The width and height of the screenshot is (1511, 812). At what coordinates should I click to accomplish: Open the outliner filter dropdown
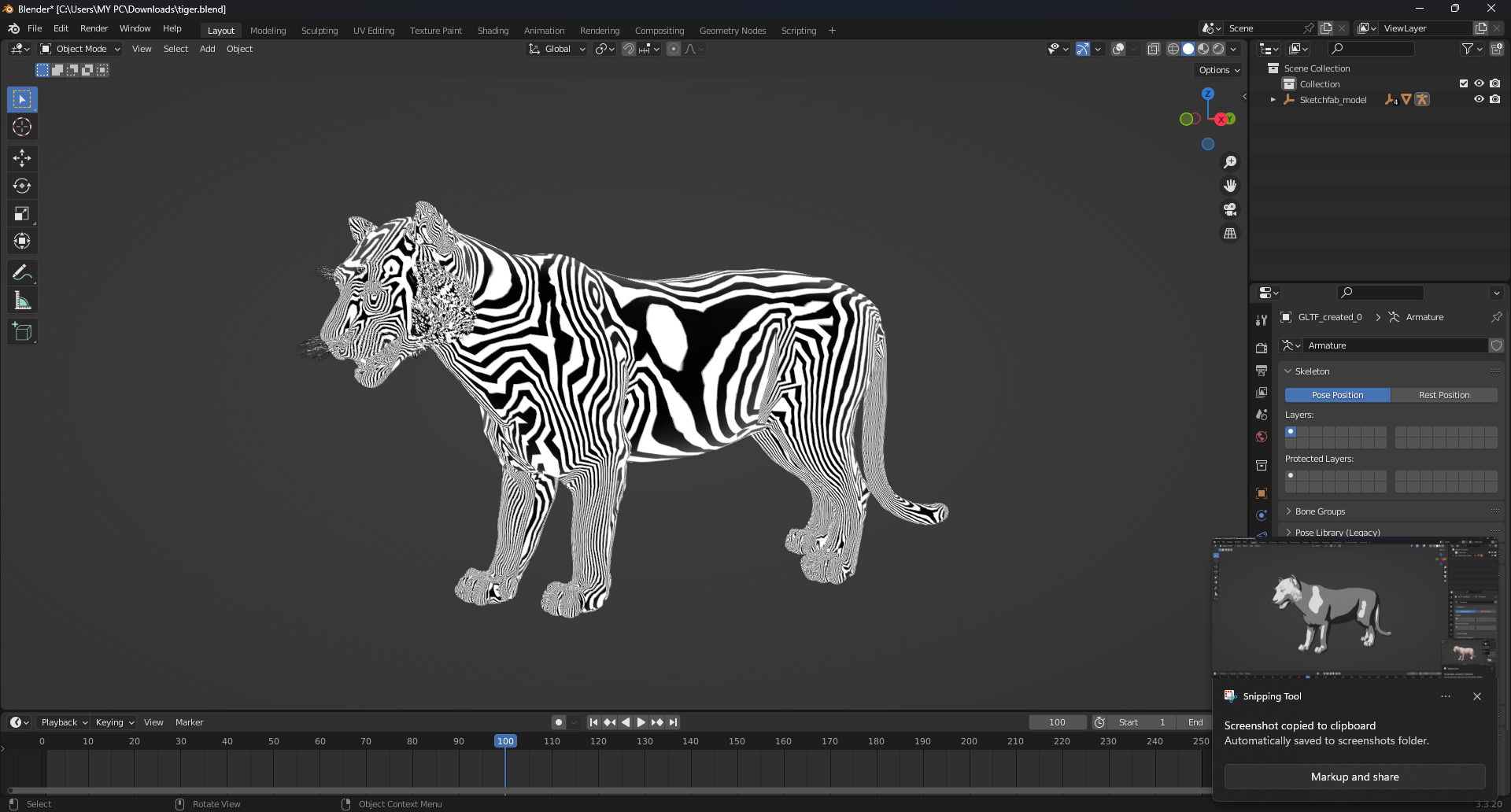(x=1472, y=49)
